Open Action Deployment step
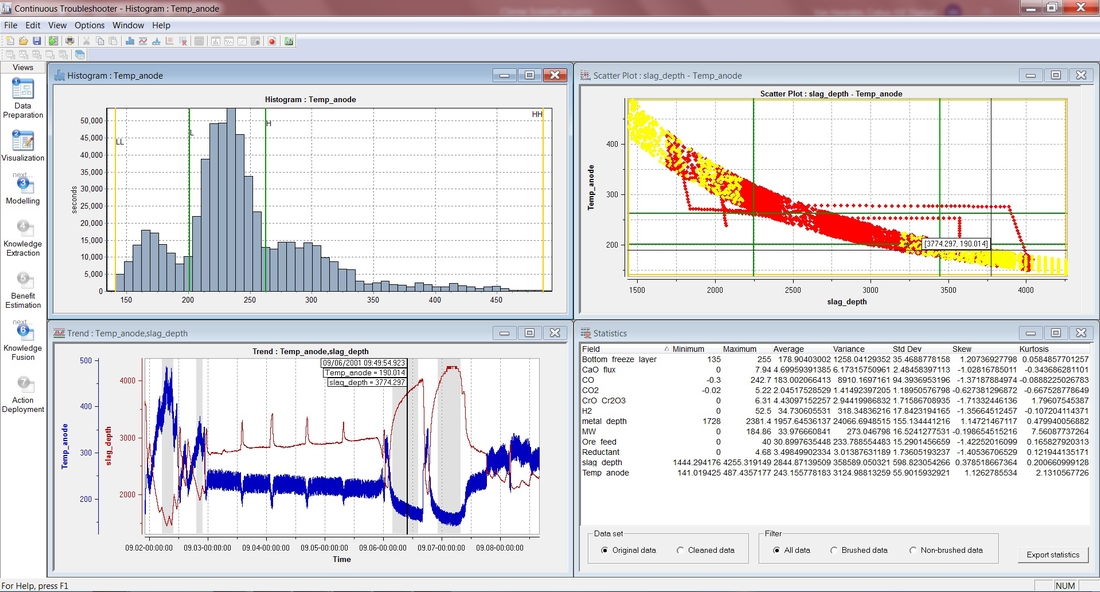Screen dimensions: 1100x592 pyautogui.click(x=22, y=394)
